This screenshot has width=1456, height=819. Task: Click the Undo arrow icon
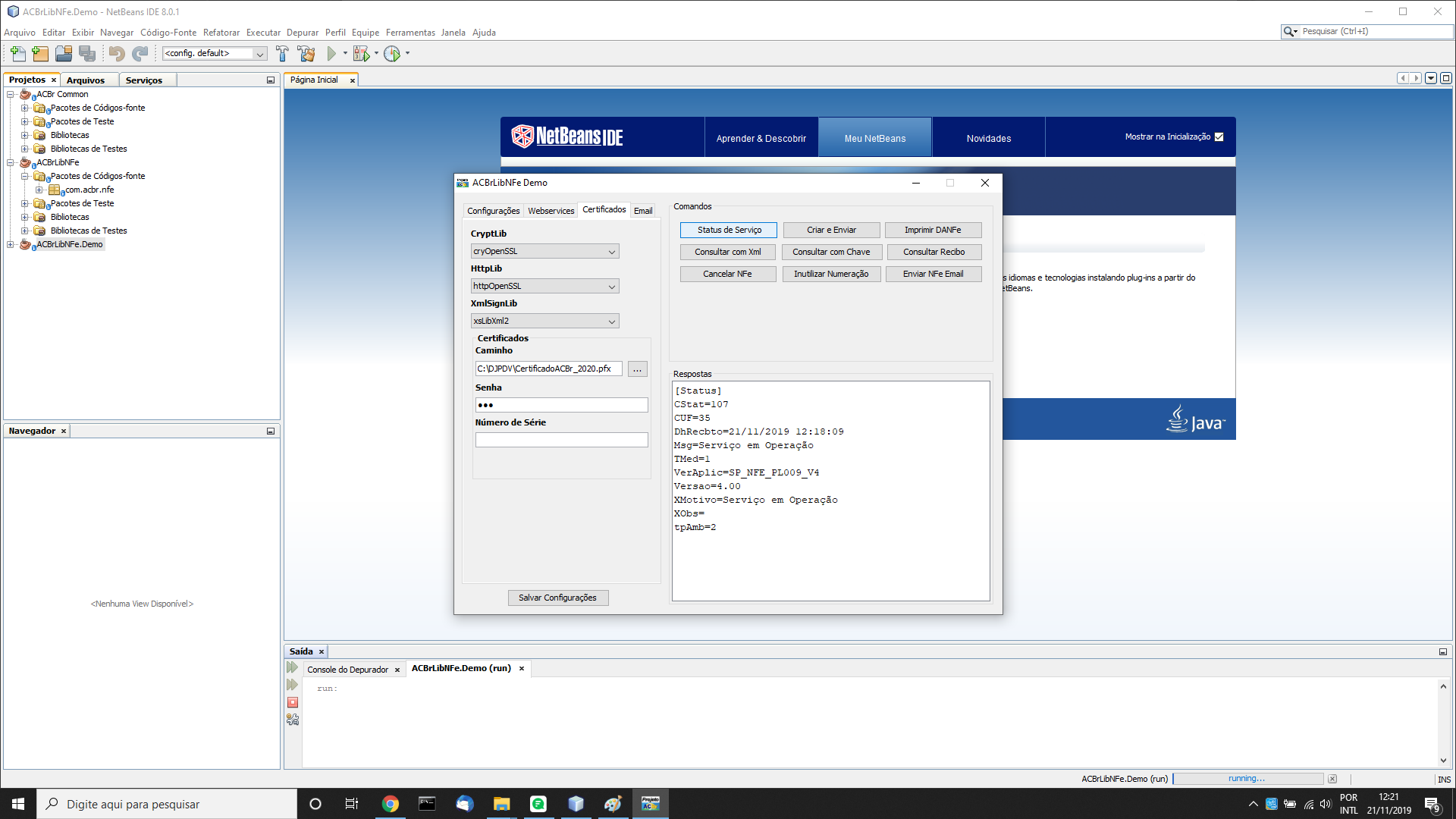pos(116,54)
